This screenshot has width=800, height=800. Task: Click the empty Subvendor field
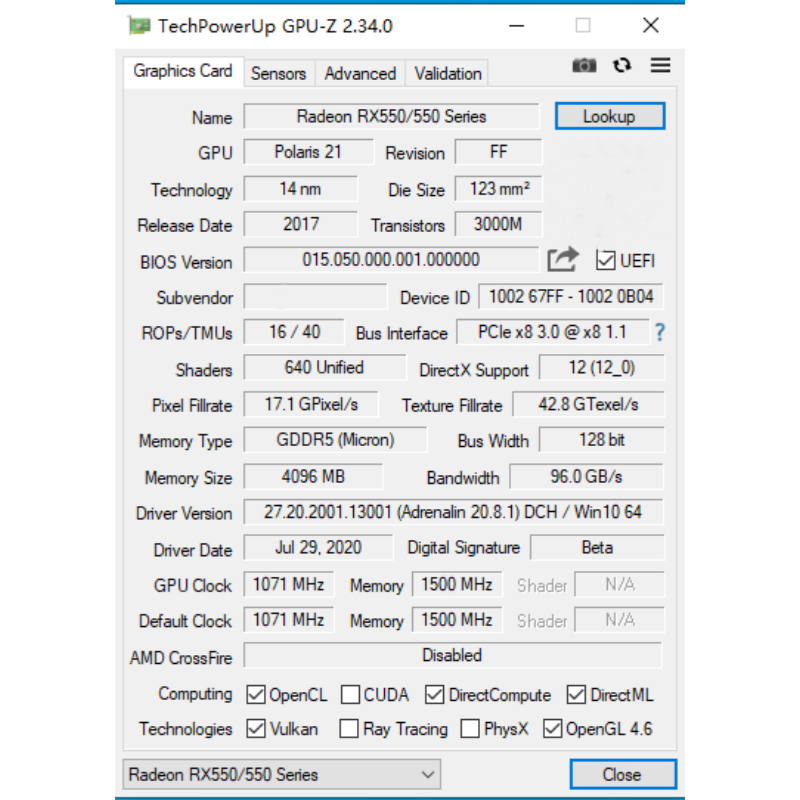pyautogui.click(x=315, y=296)
